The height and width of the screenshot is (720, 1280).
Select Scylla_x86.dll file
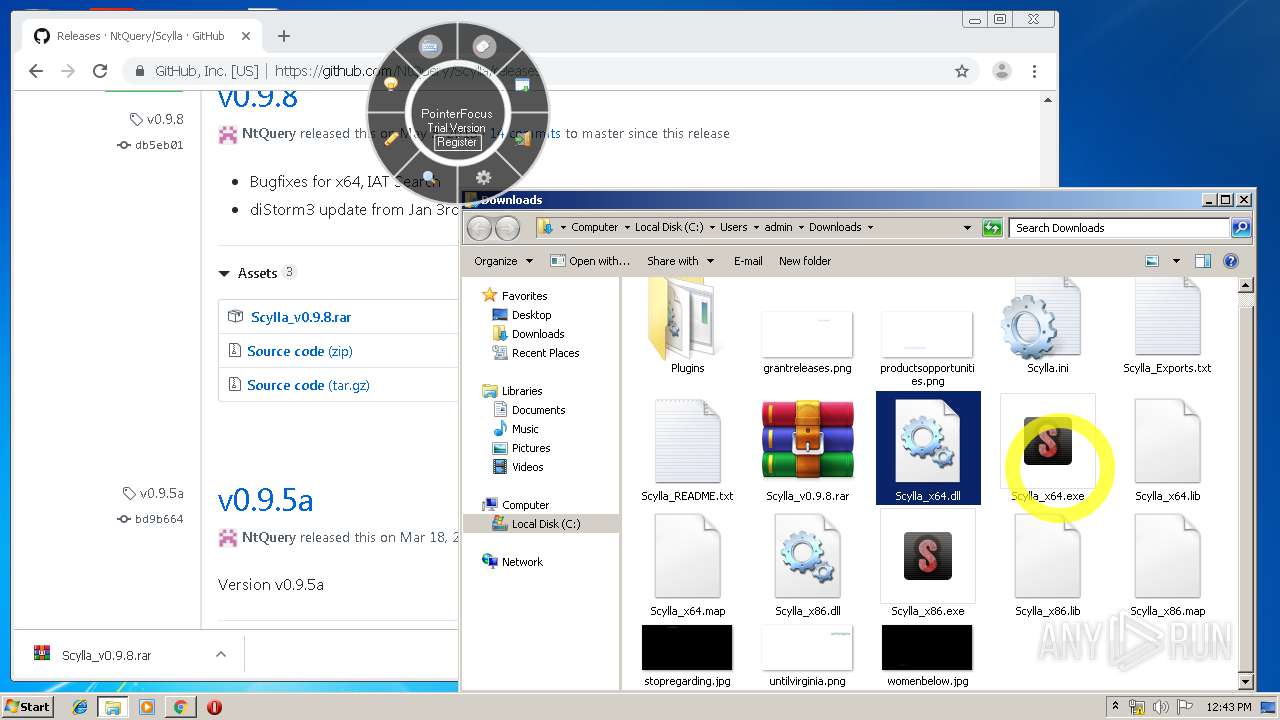click(807, 563)
